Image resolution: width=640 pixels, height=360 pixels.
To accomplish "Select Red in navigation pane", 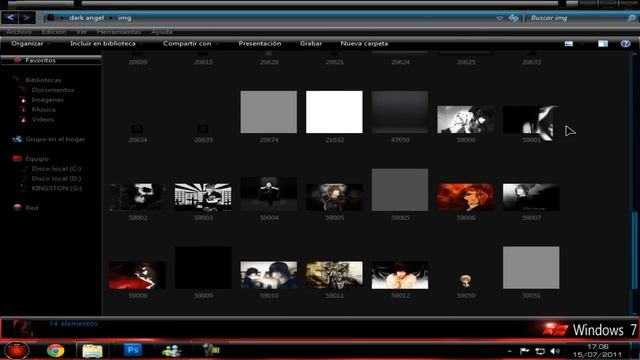I will click(x=32, y=208).
